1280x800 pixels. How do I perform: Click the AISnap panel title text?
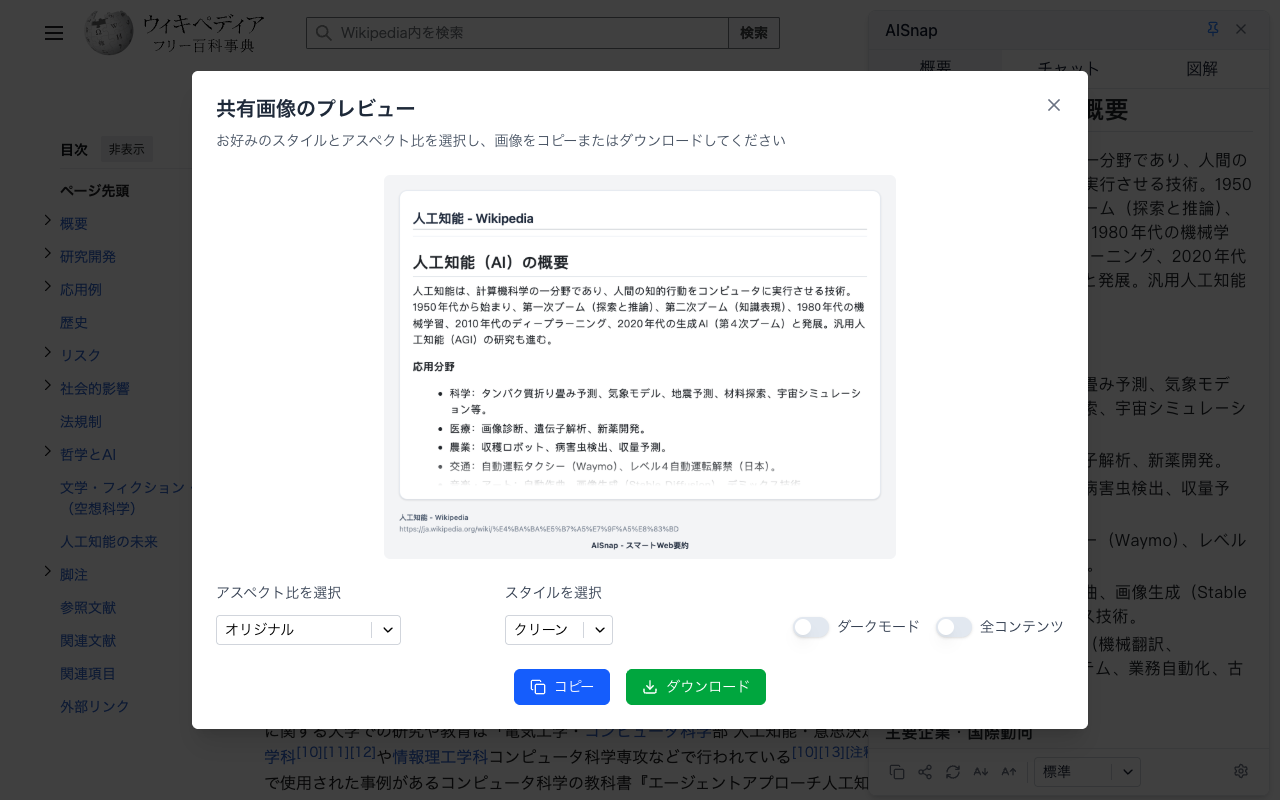tap(911, 30)
